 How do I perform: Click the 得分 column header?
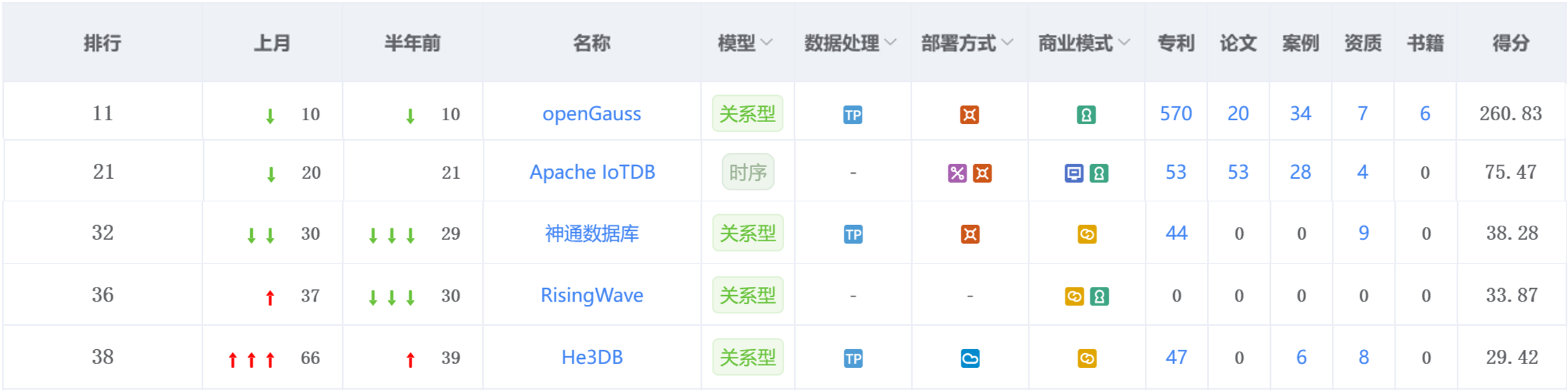[x=1511, y=43]
